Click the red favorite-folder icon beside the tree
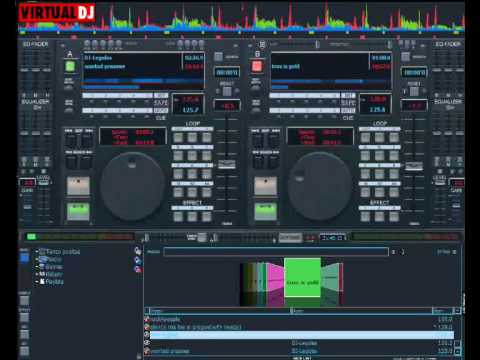The width and height of the screenshot is (480, 360). [x=138, y=269]
